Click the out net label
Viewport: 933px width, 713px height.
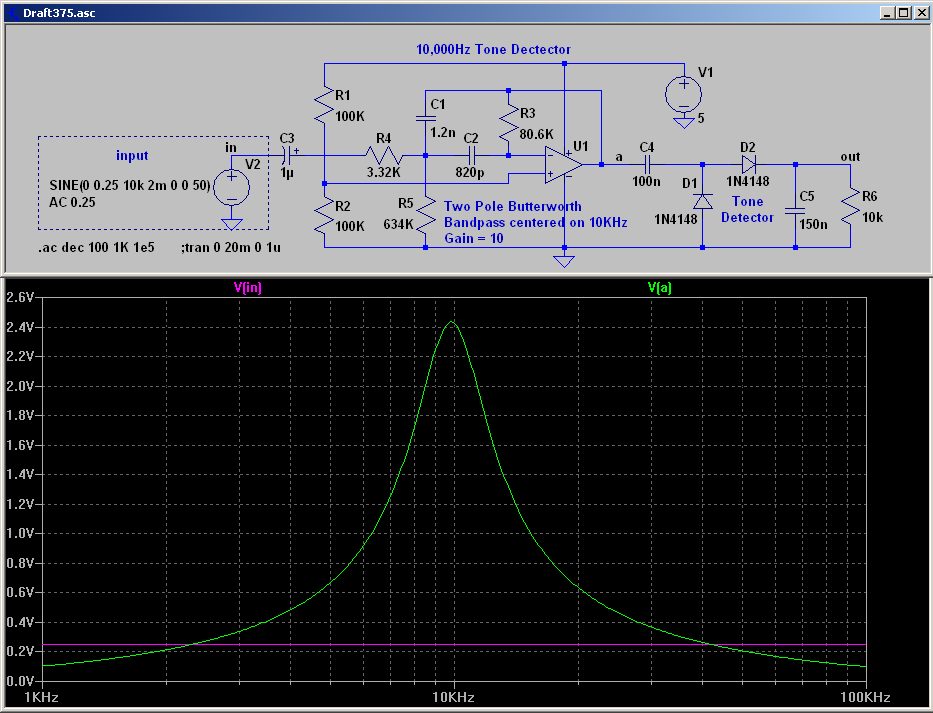coord(850,157)
